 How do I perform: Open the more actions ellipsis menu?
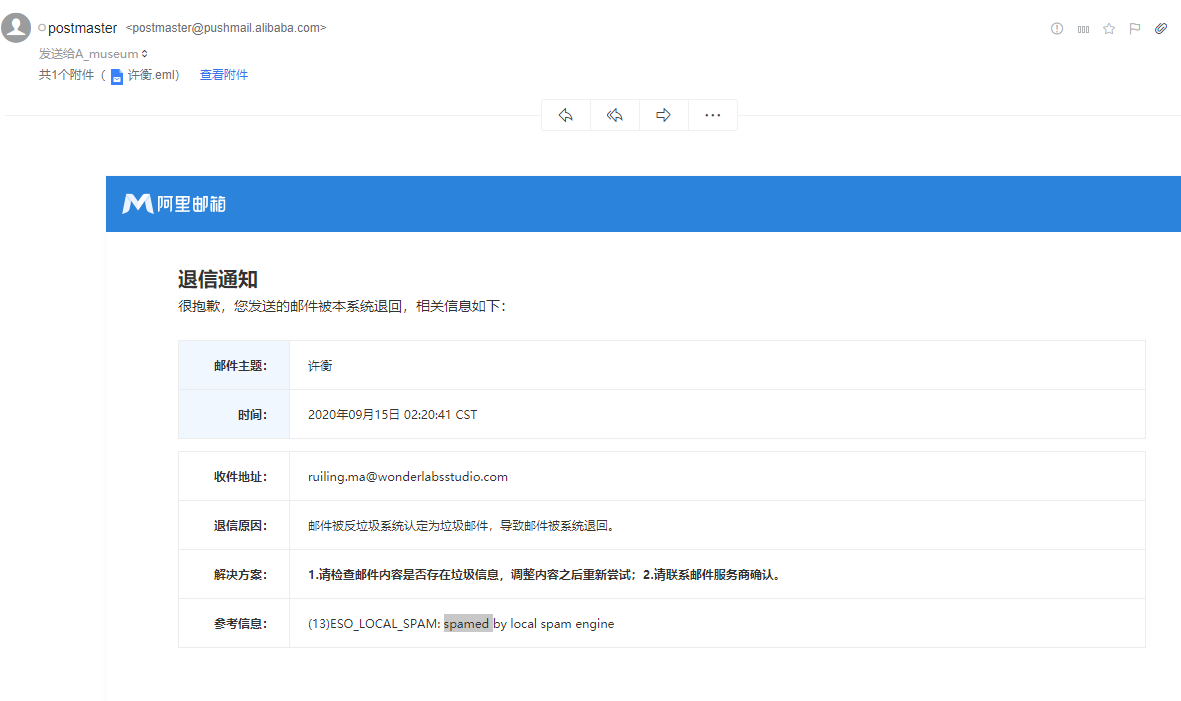pyautogui.click(x=713, y=115)
